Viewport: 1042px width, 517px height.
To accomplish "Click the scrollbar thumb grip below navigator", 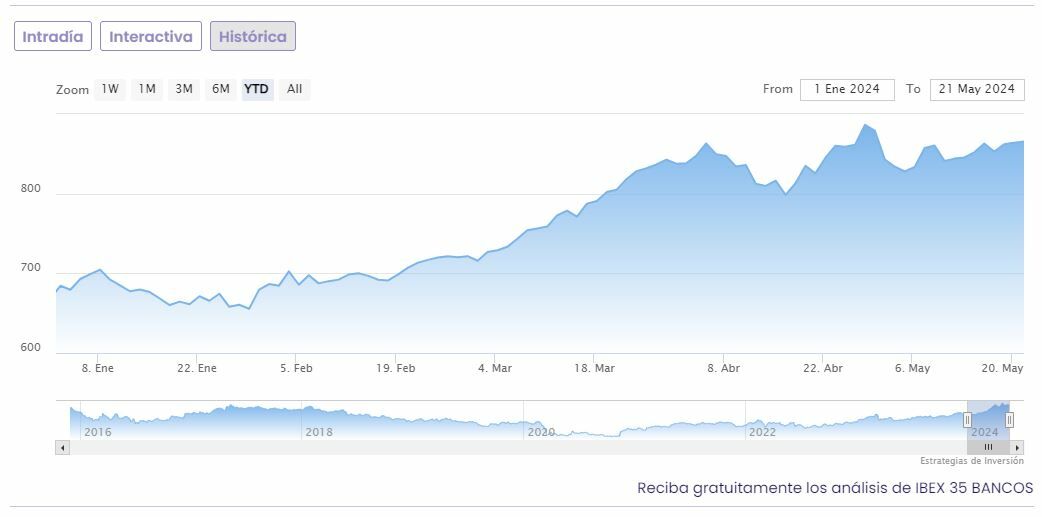I will coord(988,448).
